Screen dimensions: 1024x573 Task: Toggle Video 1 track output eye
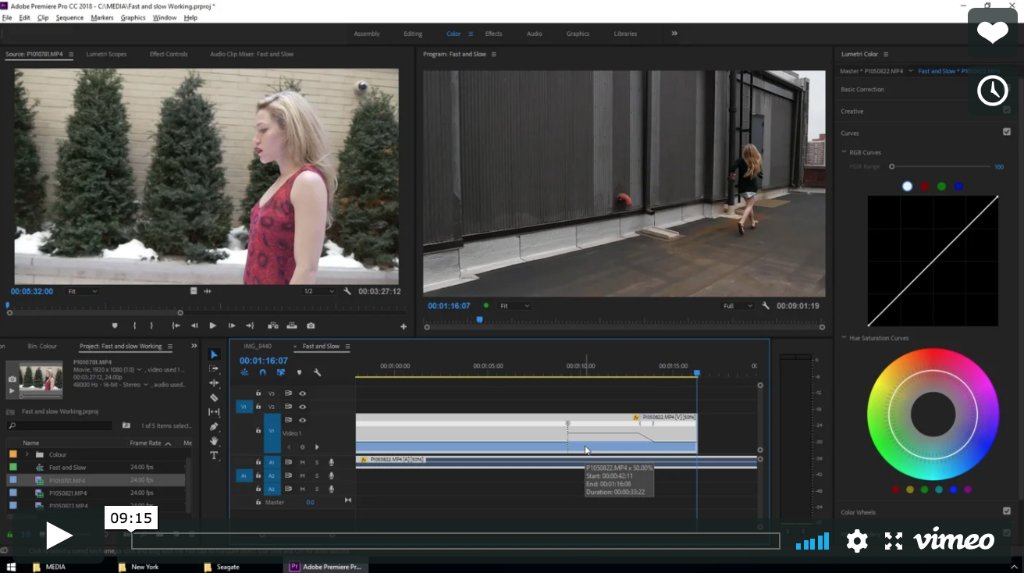pos(302,420)
